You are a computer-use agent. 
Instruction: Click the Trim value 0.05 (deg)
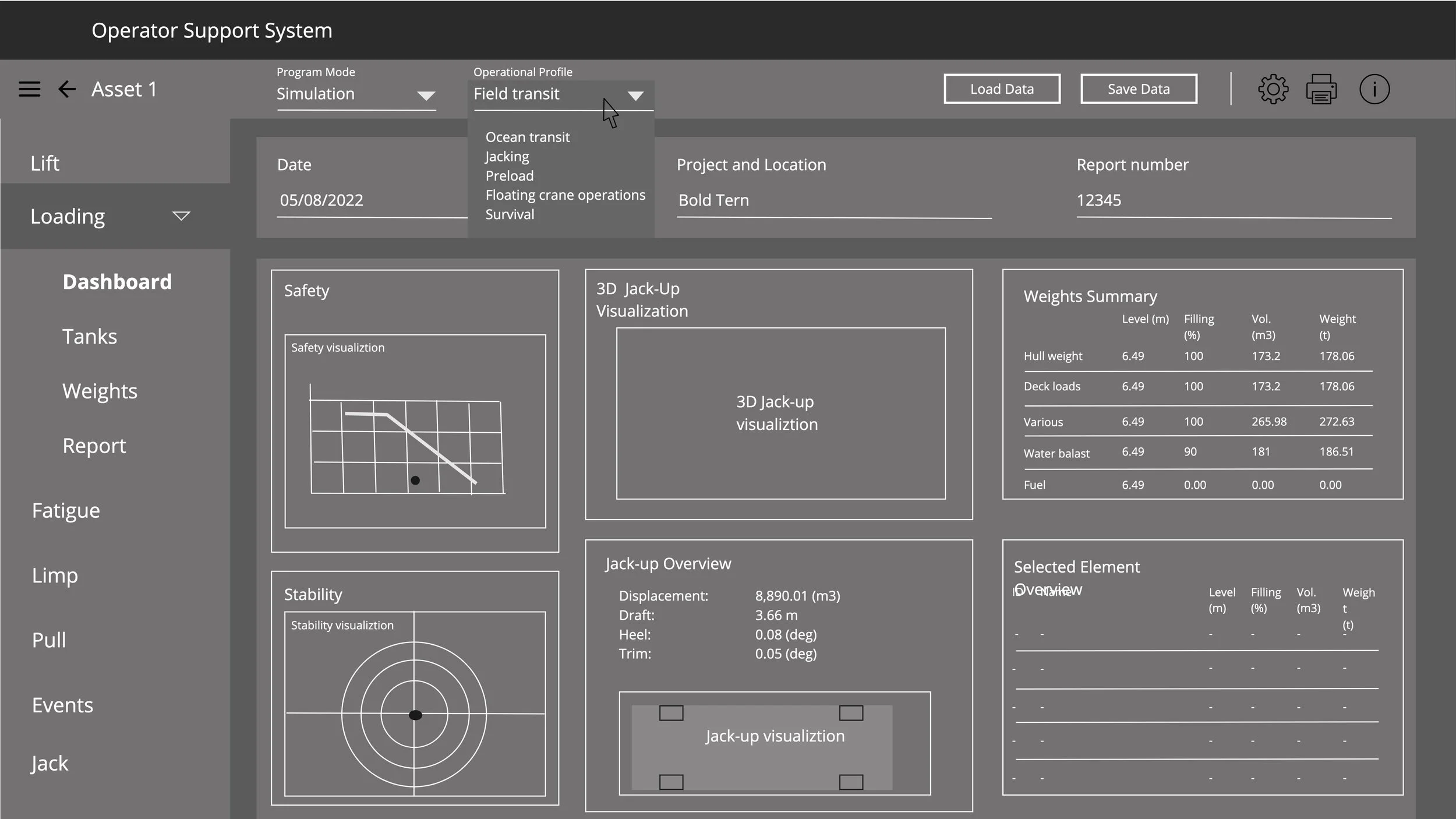click(786, 654)
